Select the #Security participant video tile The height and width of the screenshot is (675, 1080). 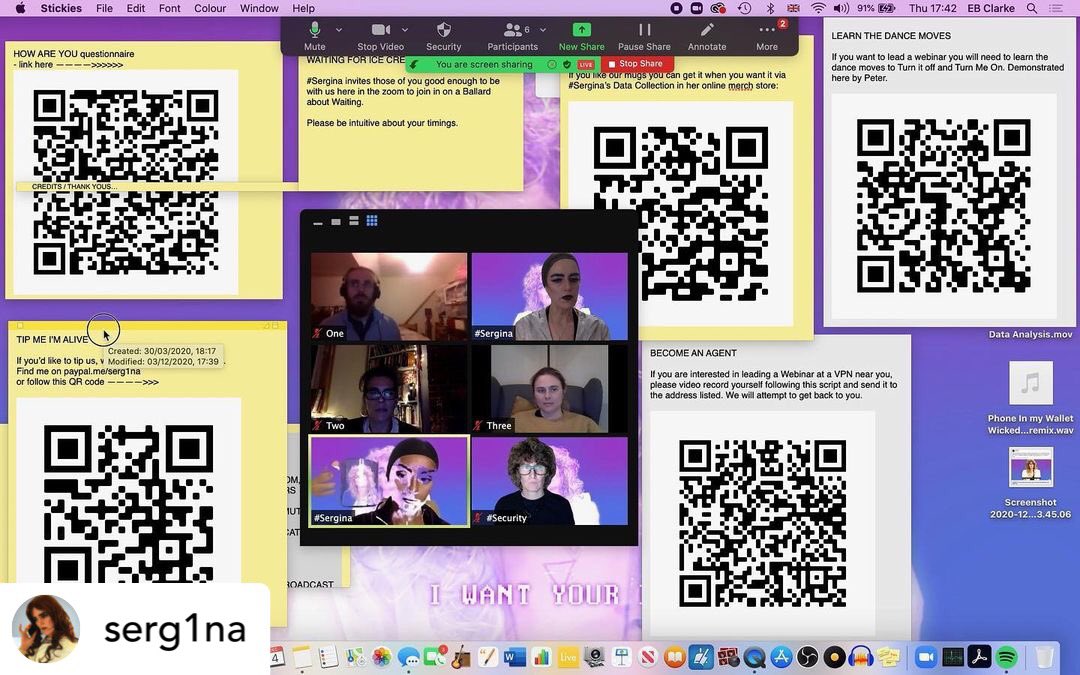(x=550, y=481)
